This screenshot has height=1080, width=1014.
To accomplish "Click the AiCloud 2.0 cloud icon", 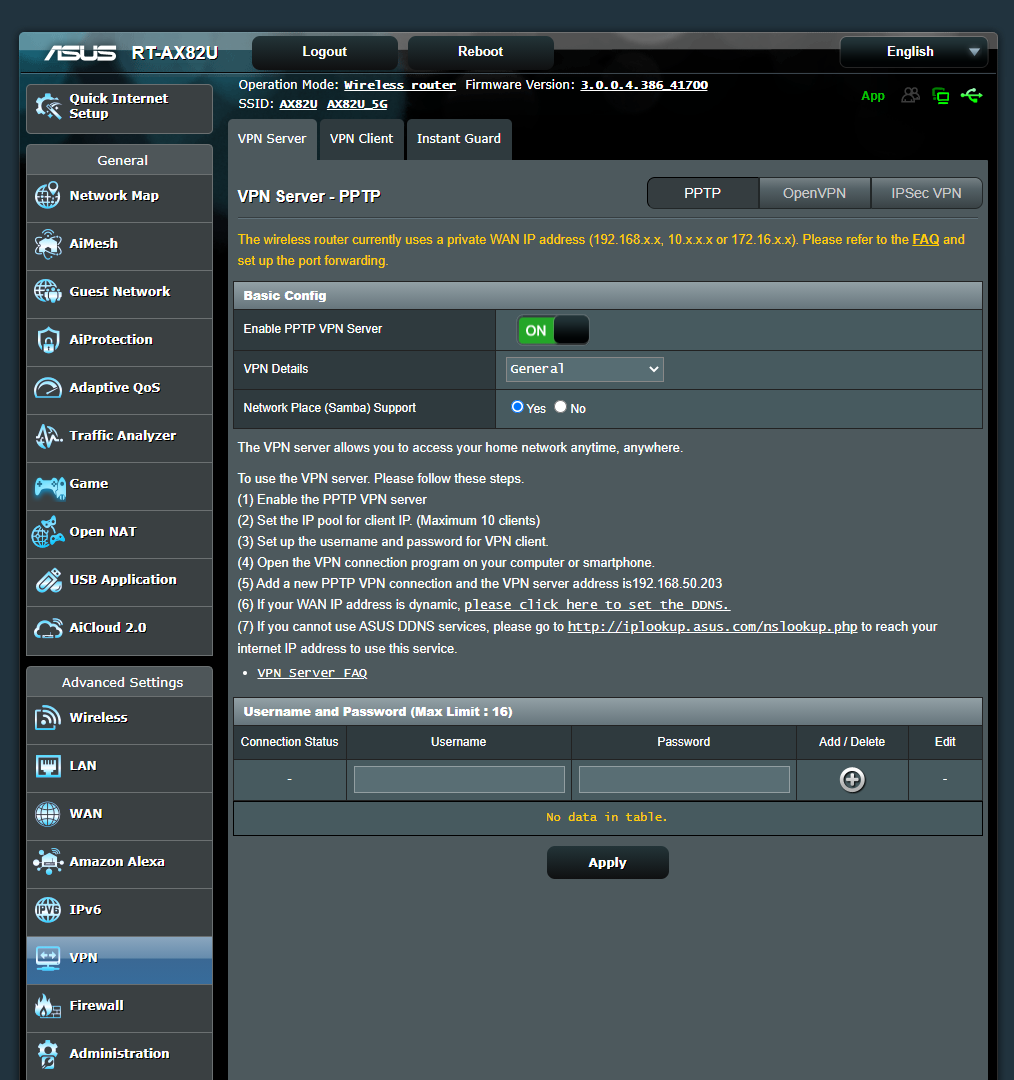I will coord(48,628).
